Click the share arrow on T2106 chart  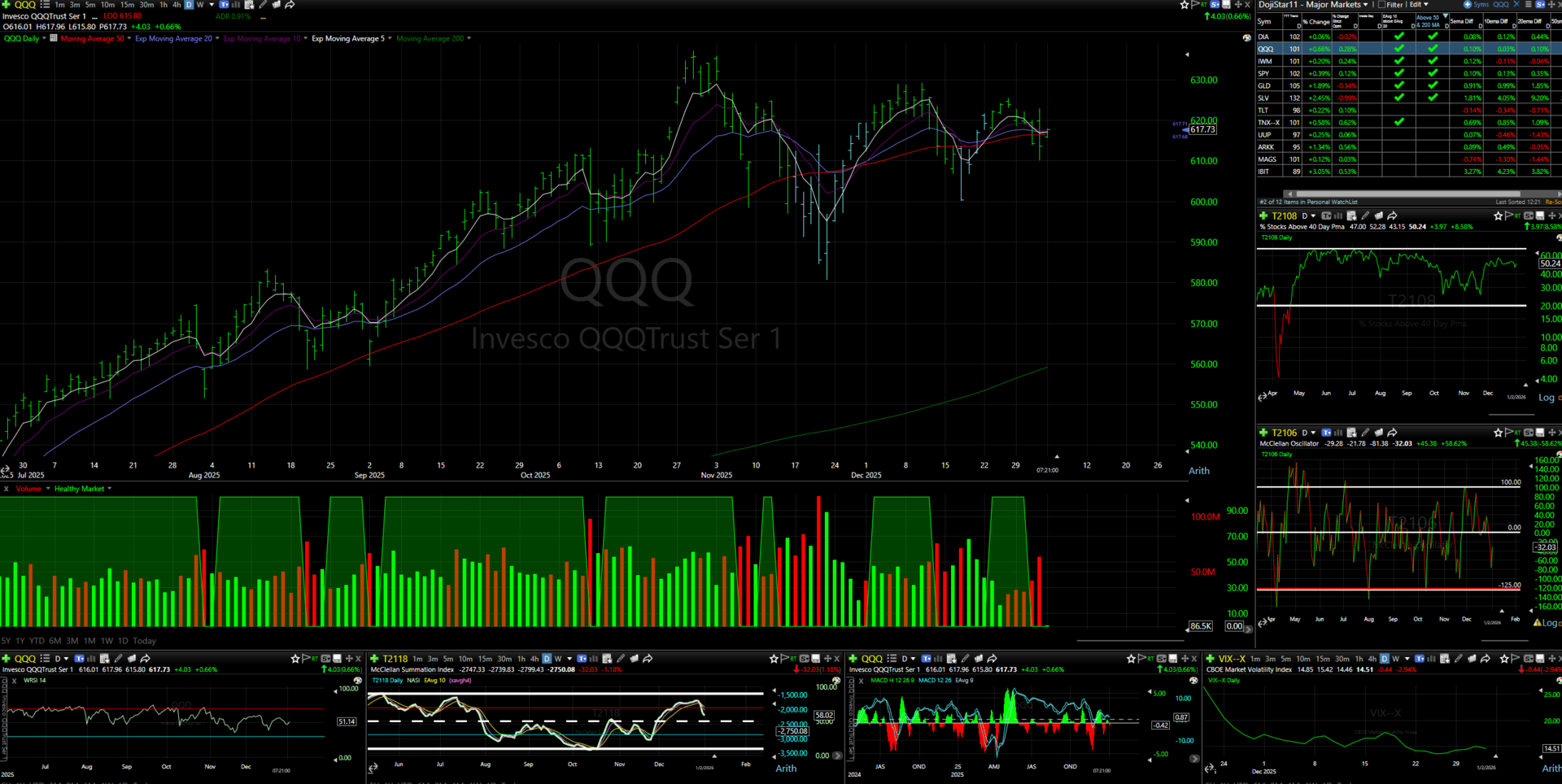click(x=1392, y=433)
